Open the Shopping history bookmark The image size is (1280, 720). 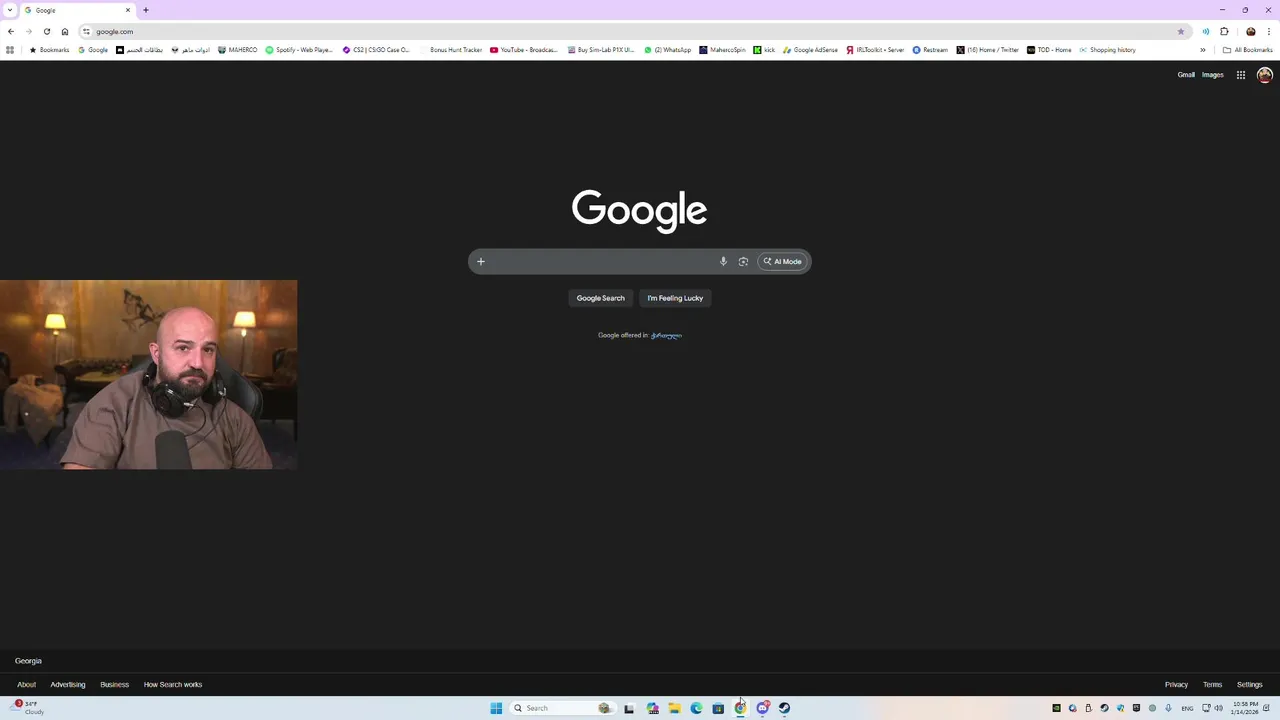[x=1107, y=50]
